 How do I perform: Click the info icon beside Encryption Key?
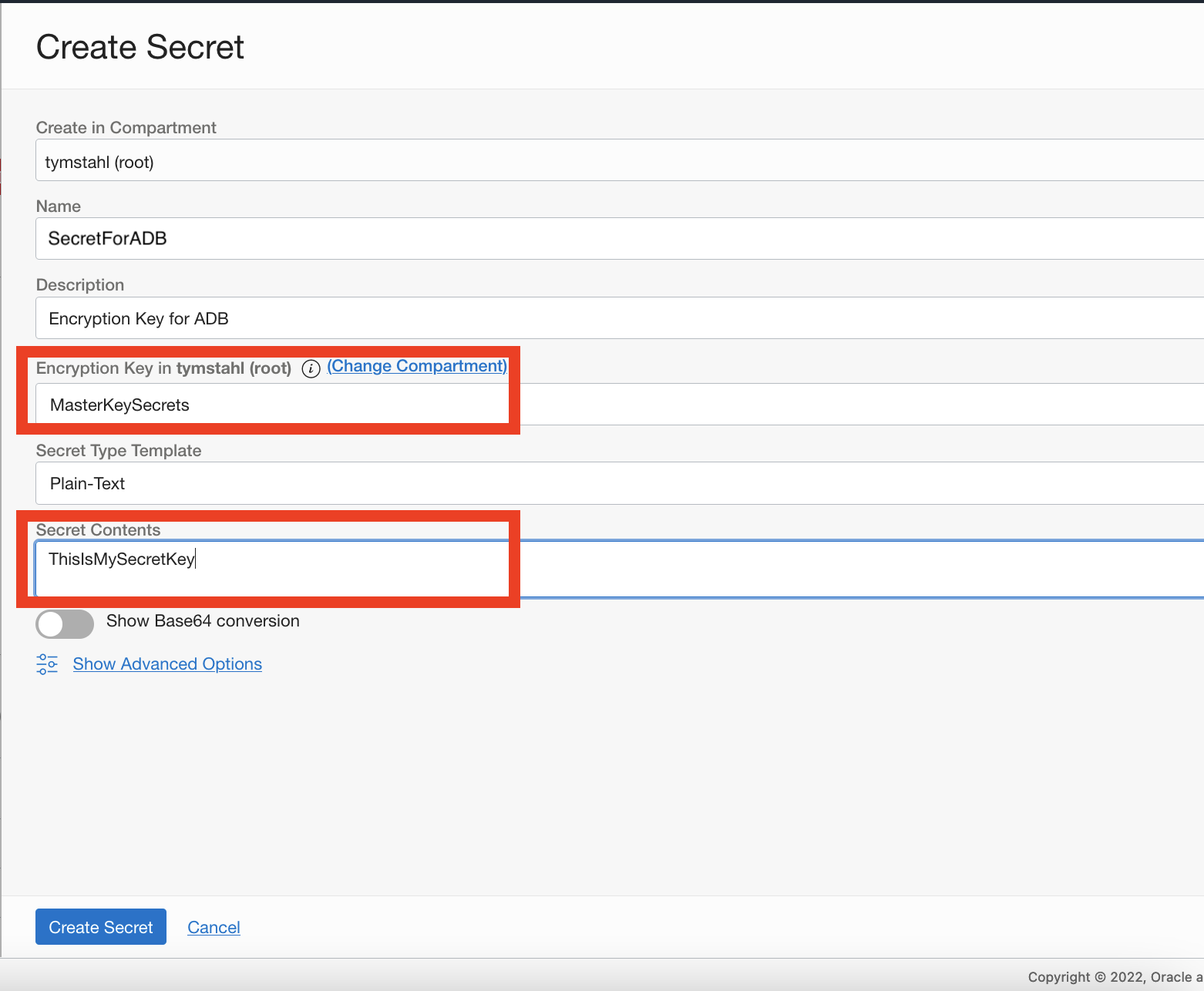point(311,368)
